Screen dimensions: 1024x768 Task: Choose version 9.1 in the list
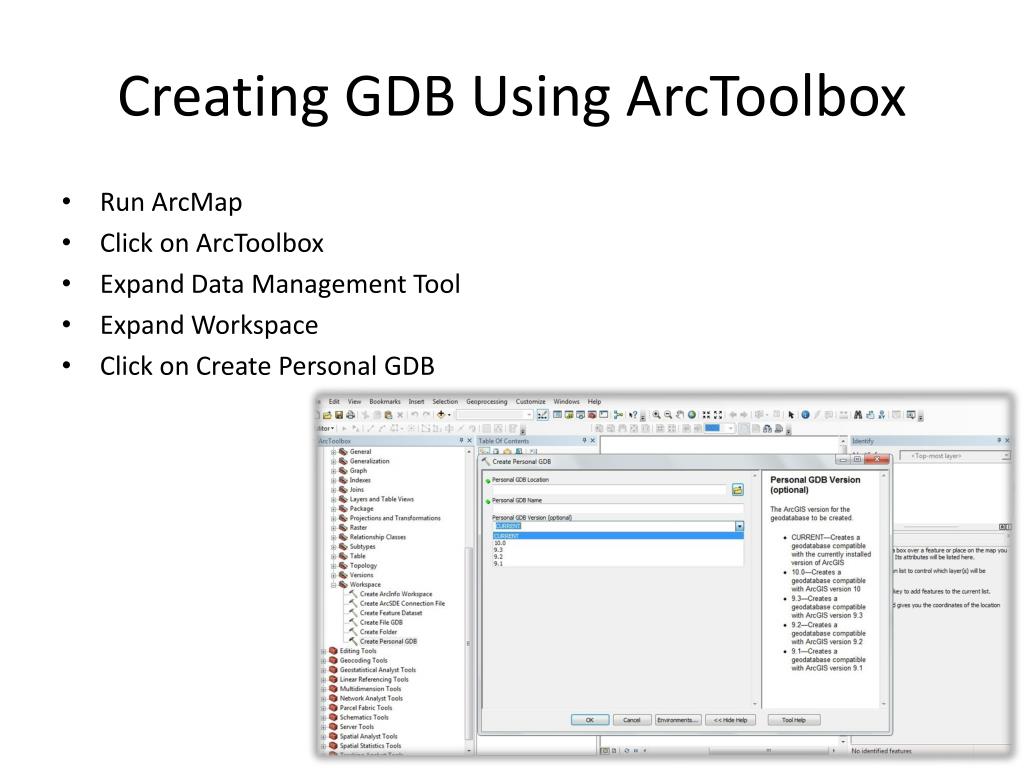pos(618,564)
